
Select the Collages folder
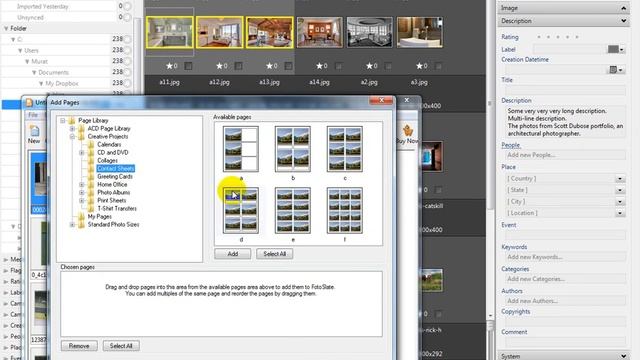(107, 160)
